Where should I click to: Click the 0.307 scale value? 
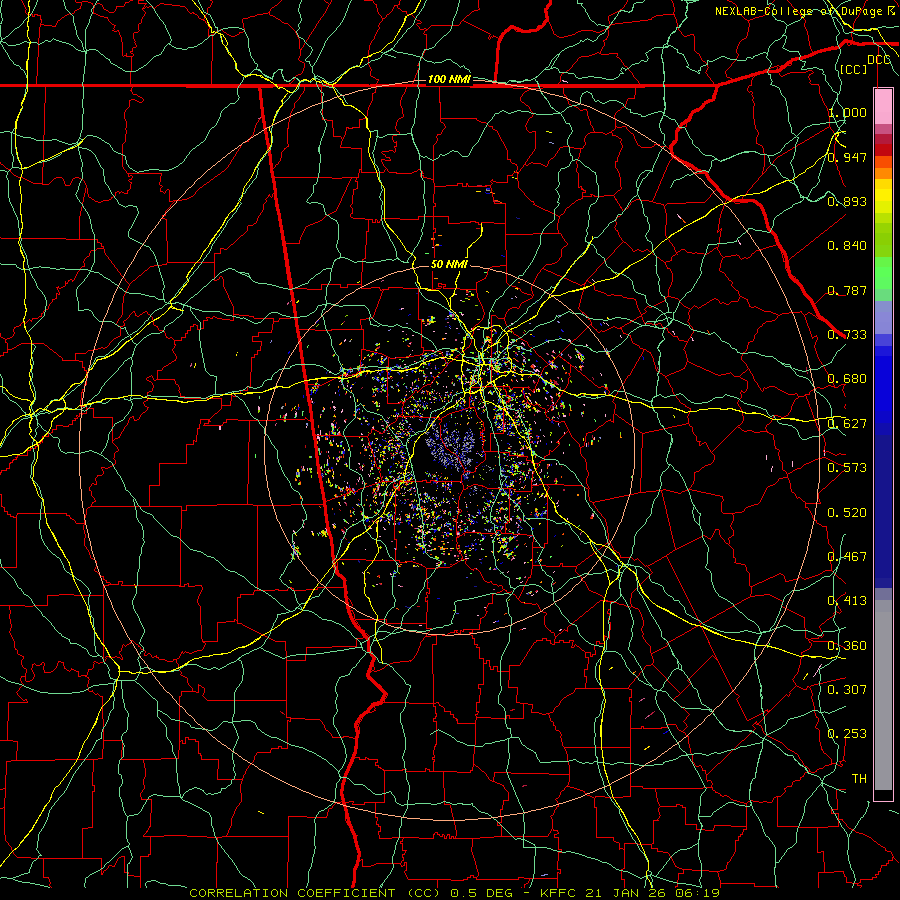tap(847, 690)
